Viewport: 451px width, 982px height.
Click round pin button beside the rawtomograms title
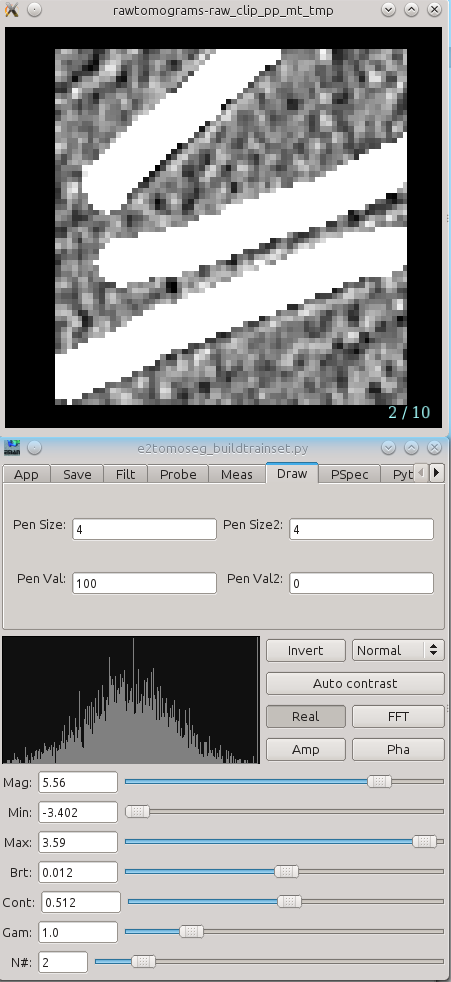click(x=34, y=10)
